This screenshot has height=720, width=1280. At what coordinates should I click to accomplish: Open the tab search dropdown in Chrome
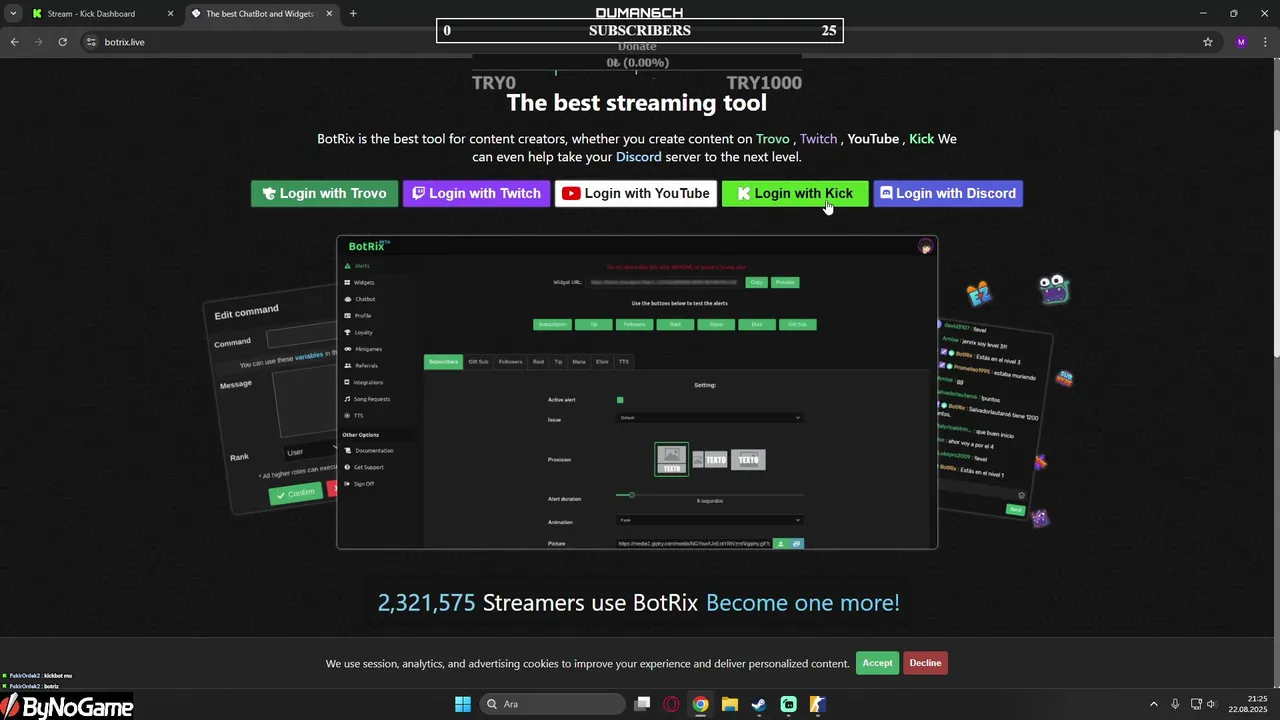13,13
